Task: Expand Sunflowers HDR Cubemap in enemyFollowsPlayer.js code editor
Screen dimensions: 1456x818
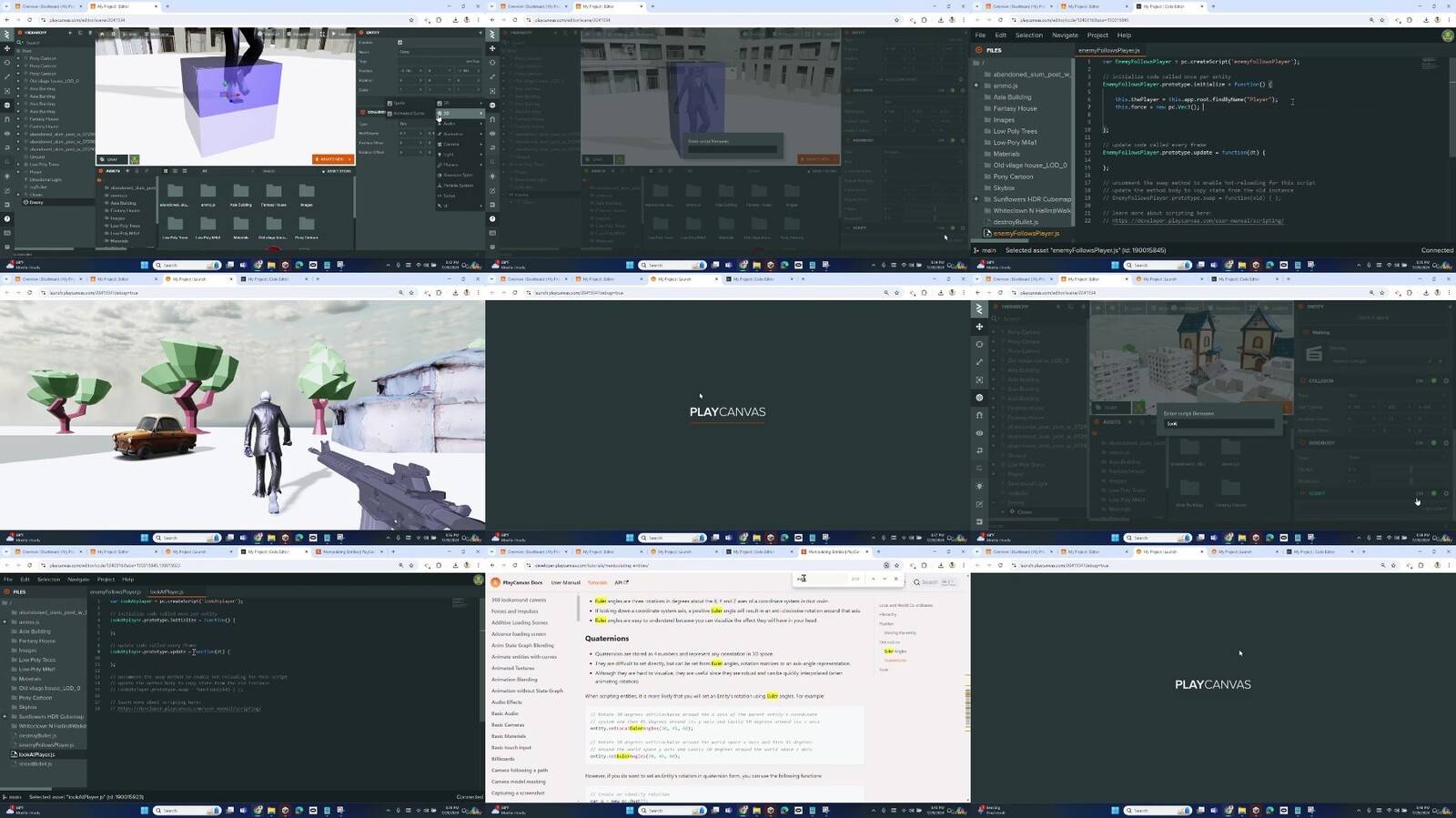Action: 976,199
